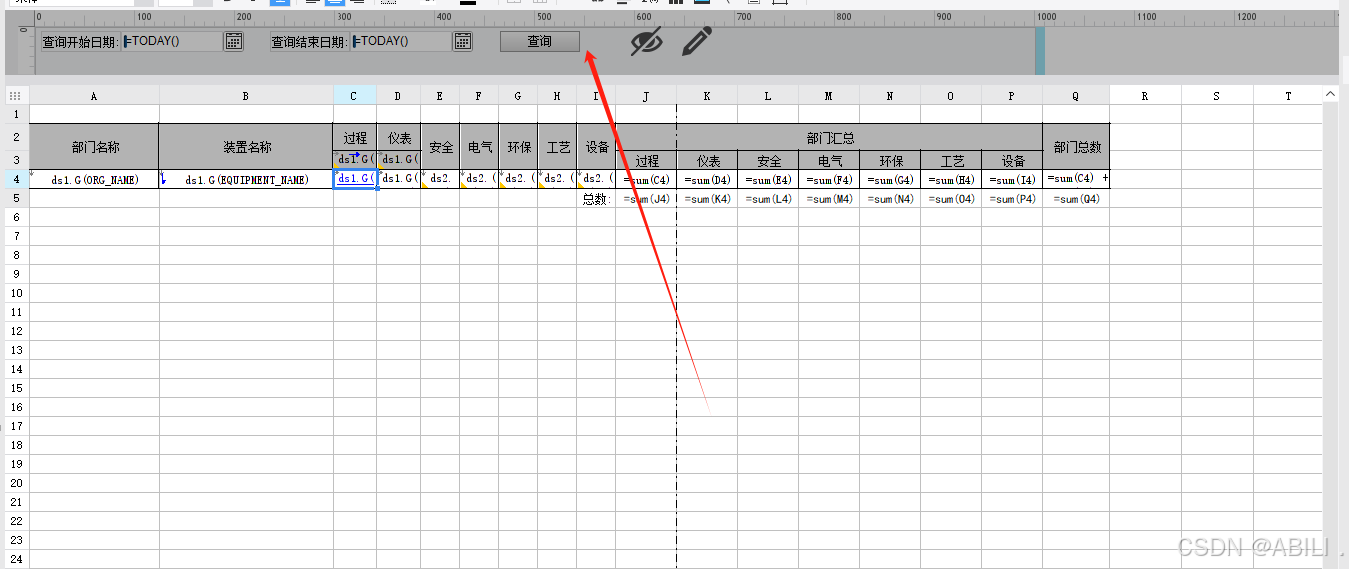Click the 查询结束日期 date input field
The height and width of the screenshot is (569, 1349).
[x=401, y=41]
